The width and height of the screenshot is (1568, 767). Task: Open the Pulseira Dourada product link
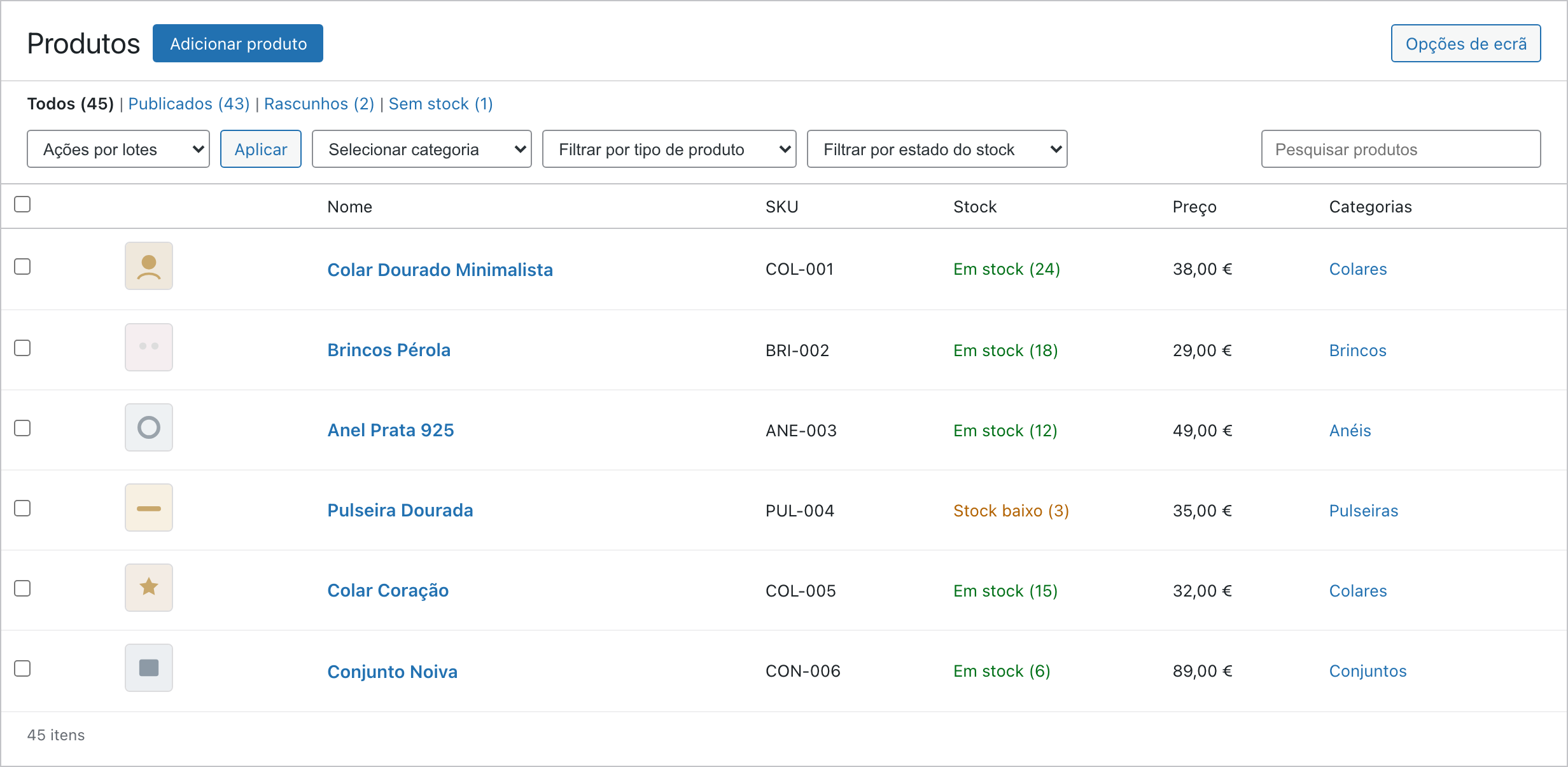(400, 510)
